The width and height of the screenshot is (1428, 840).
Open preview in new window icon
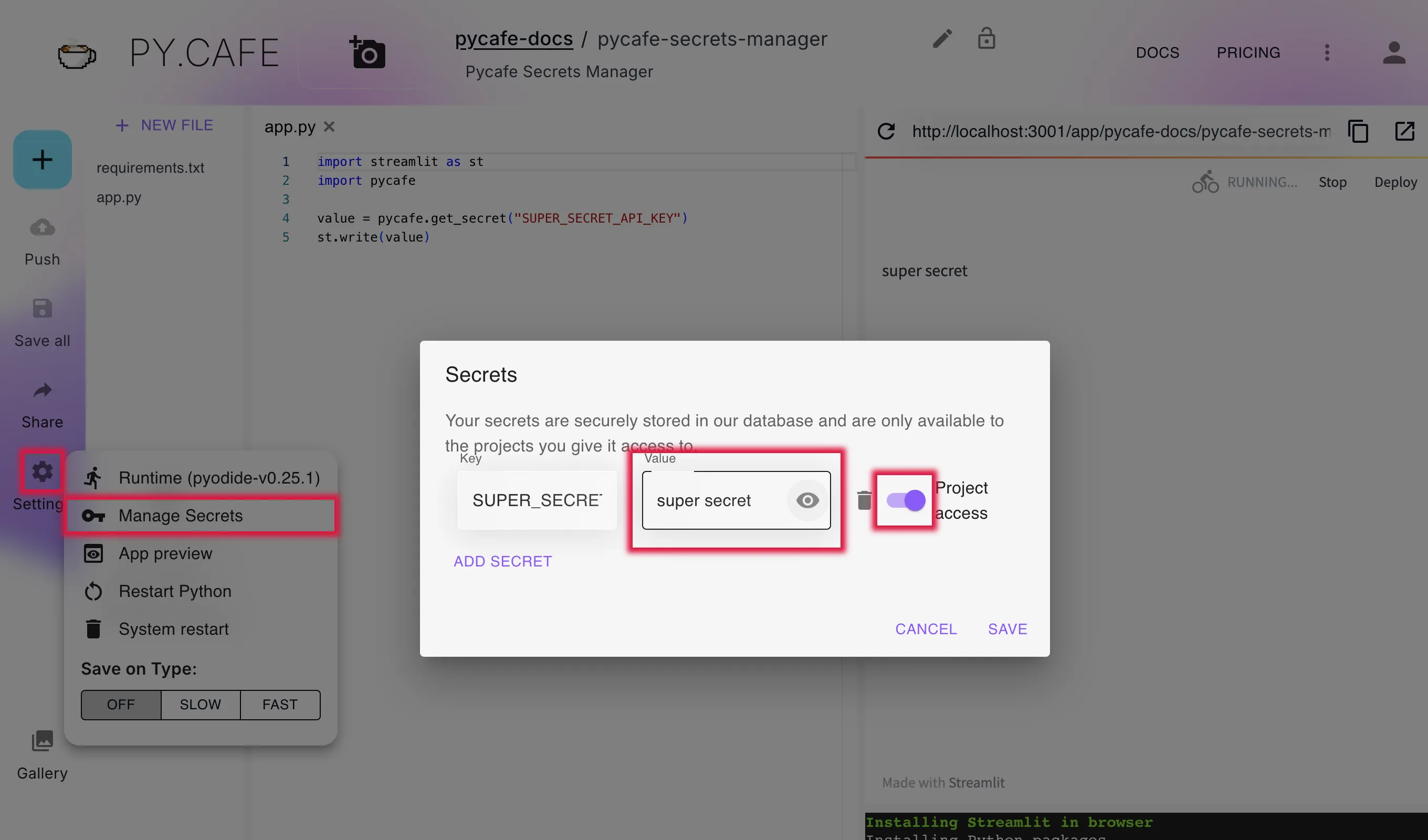coord(1404,131)
